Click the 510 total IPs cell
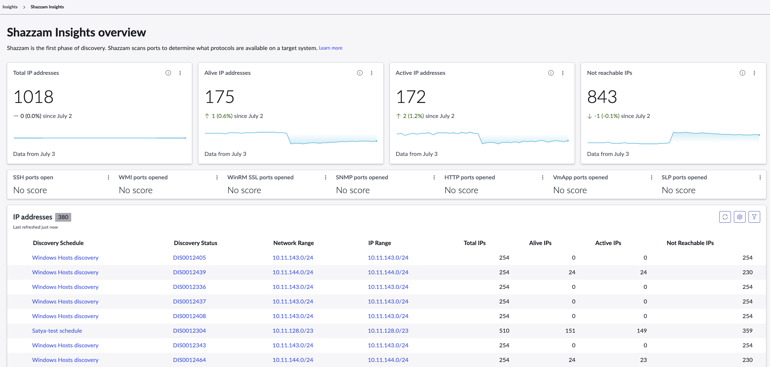This screenshot has height=367, width=770. pyautogui.click(x=504, y=331)
